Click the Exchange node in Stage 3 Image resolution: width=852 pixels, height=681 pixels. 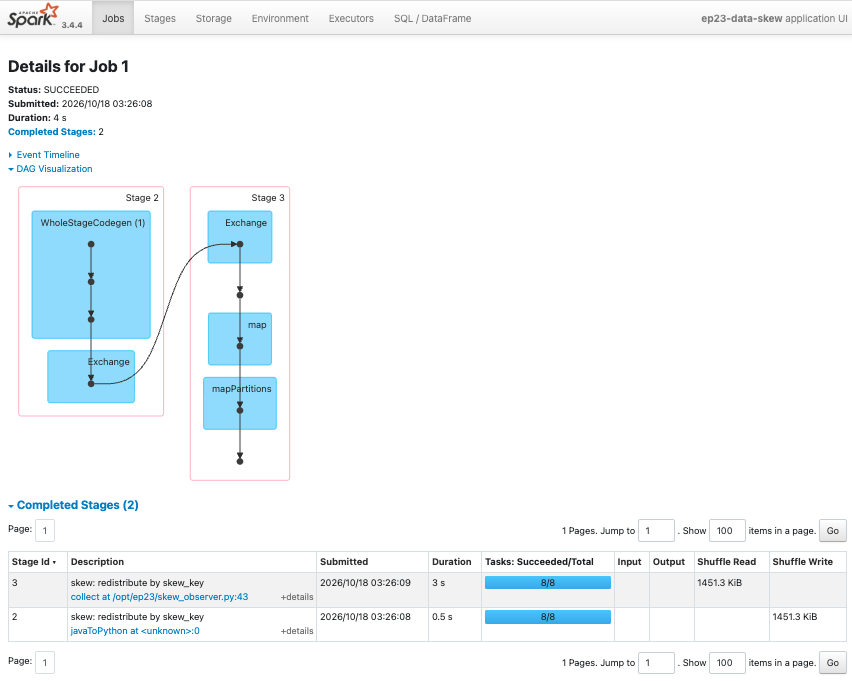coord(240,237)
